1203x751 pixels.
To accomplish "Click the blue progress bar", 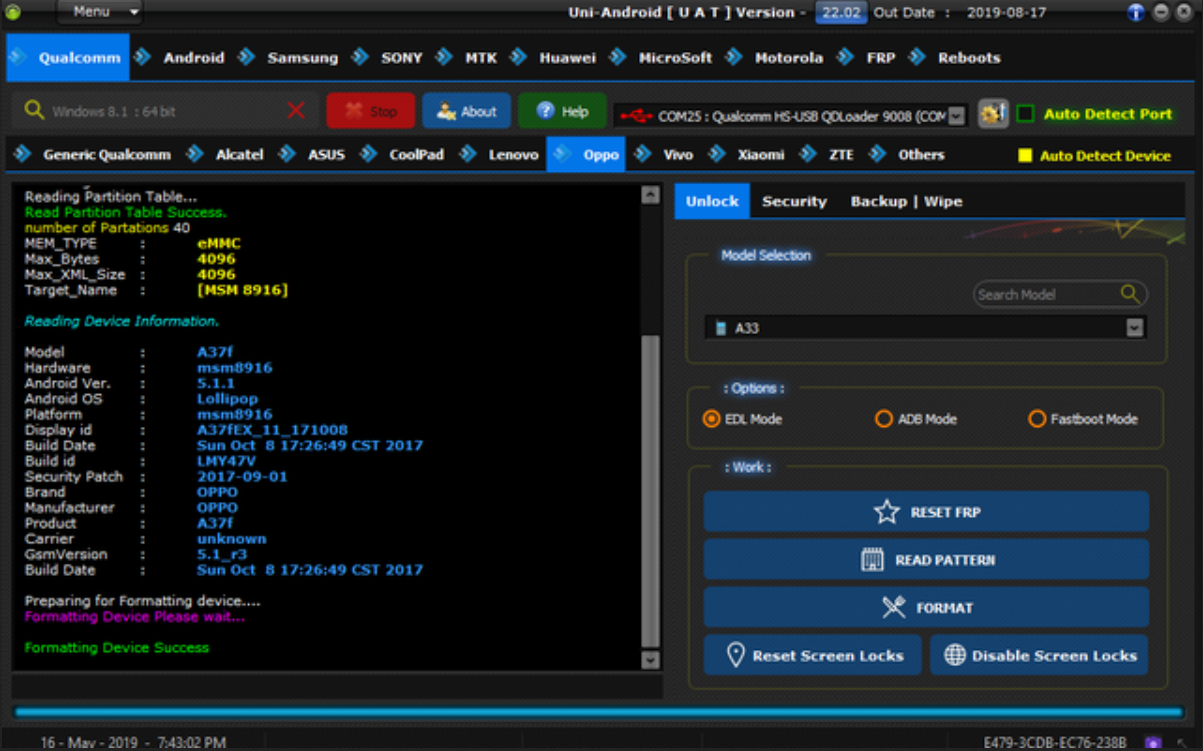I will tap(599, 712).
